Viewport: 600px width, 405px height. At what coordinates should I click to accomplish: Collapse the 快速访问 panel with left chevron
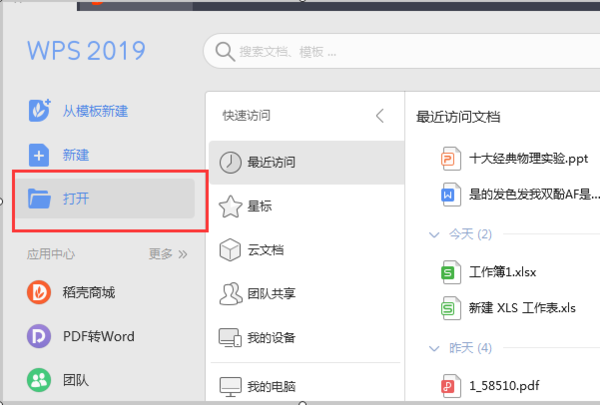(380, 116)
